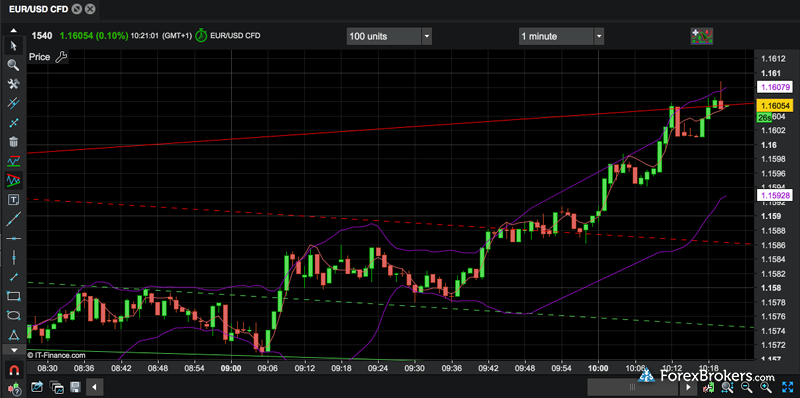Select the EUR/USD CFD tab

click(38, 9)
